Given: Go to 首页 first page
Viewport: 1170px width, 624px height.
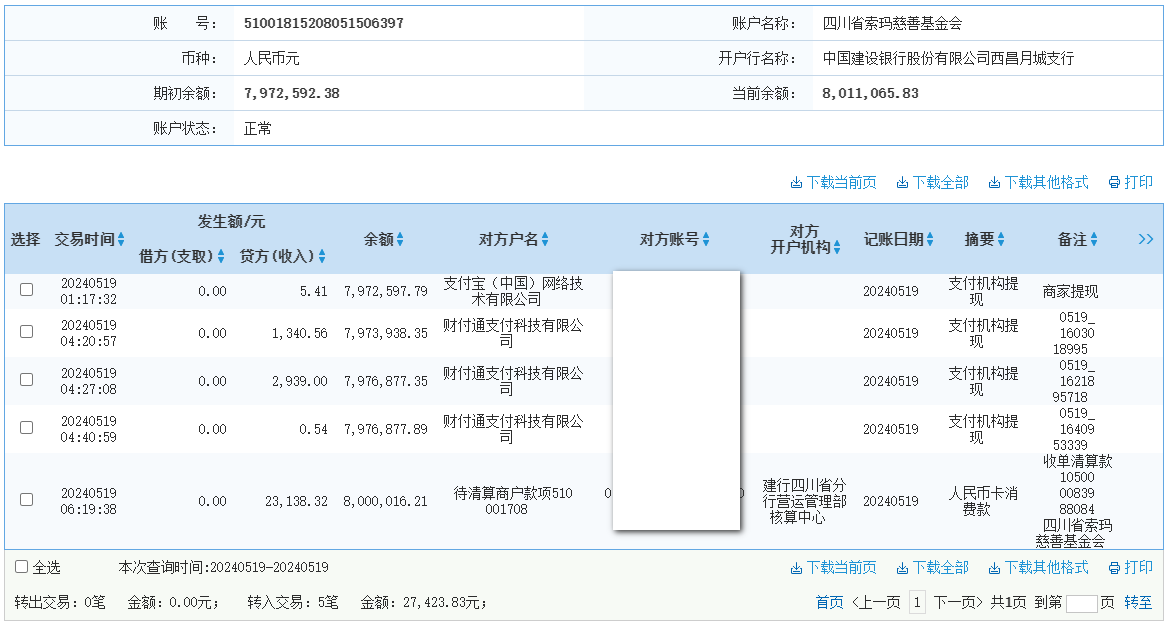Looking at the screenshot, I should point(829,602).
